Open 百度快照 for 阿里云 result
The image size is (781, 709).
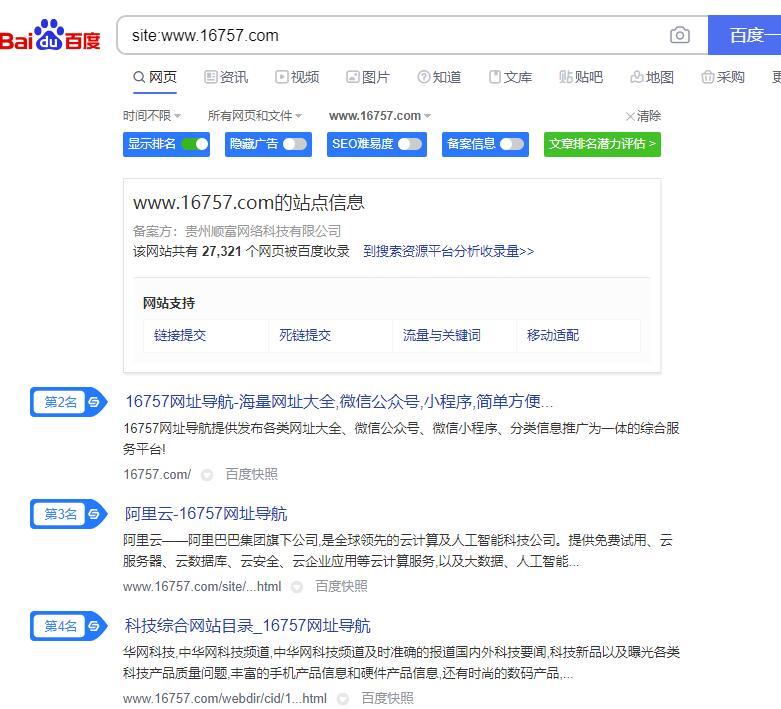tap(342, 586)
